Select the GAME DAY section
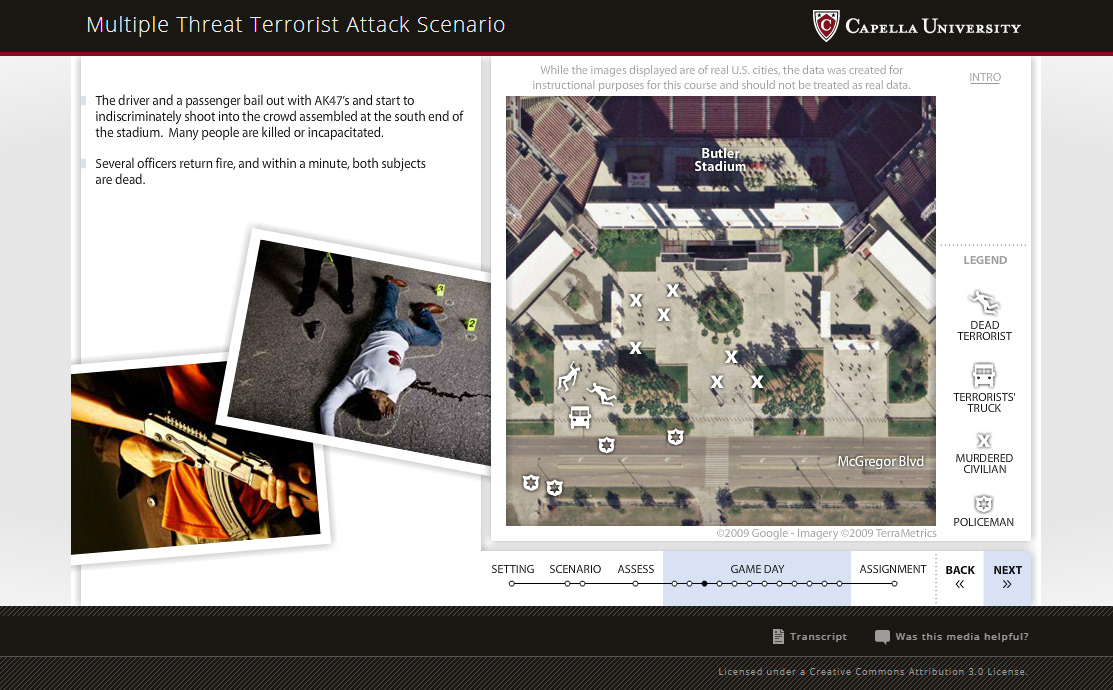1113x690 pixels. 757,569
